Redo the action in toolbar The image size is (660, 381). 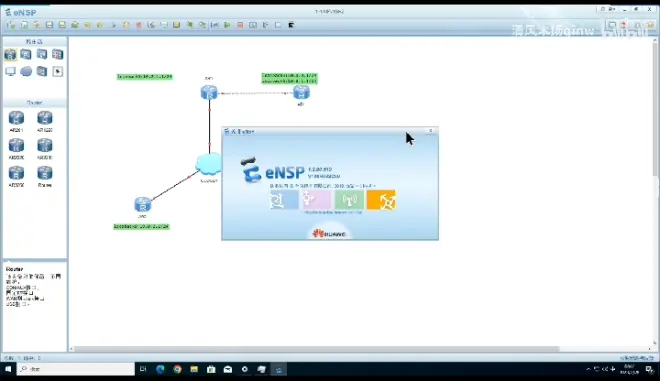[100, 25]
